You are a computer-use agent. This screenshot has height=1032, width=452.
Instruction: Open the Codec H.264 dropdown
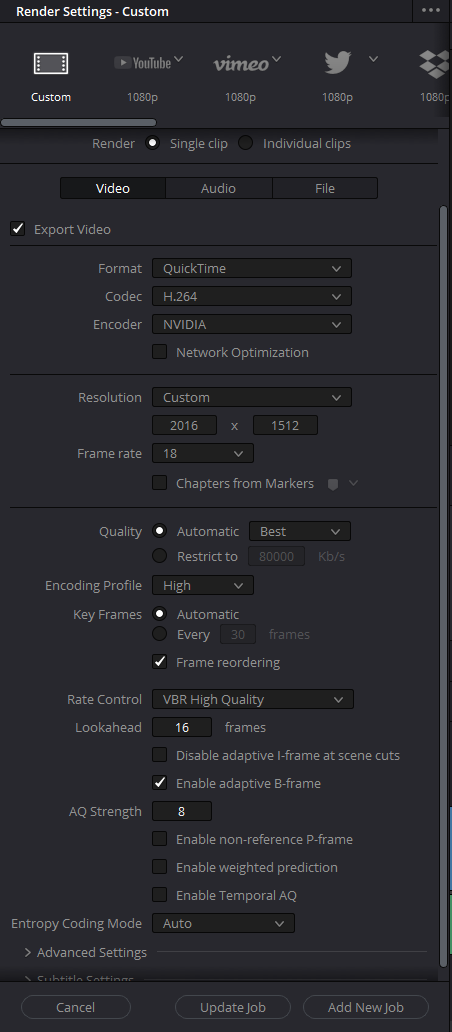[252, 296]
